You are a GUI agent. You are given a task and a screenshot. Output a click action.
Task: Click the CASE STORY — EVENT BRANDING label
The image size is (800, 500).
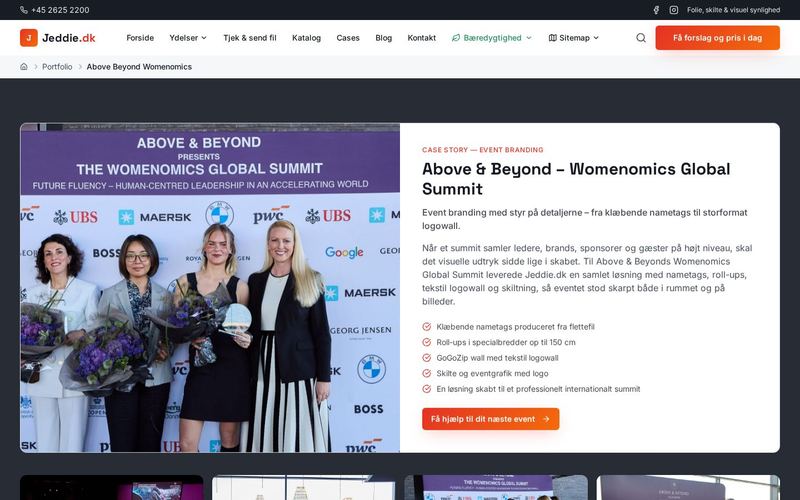(x=483, y=149)
